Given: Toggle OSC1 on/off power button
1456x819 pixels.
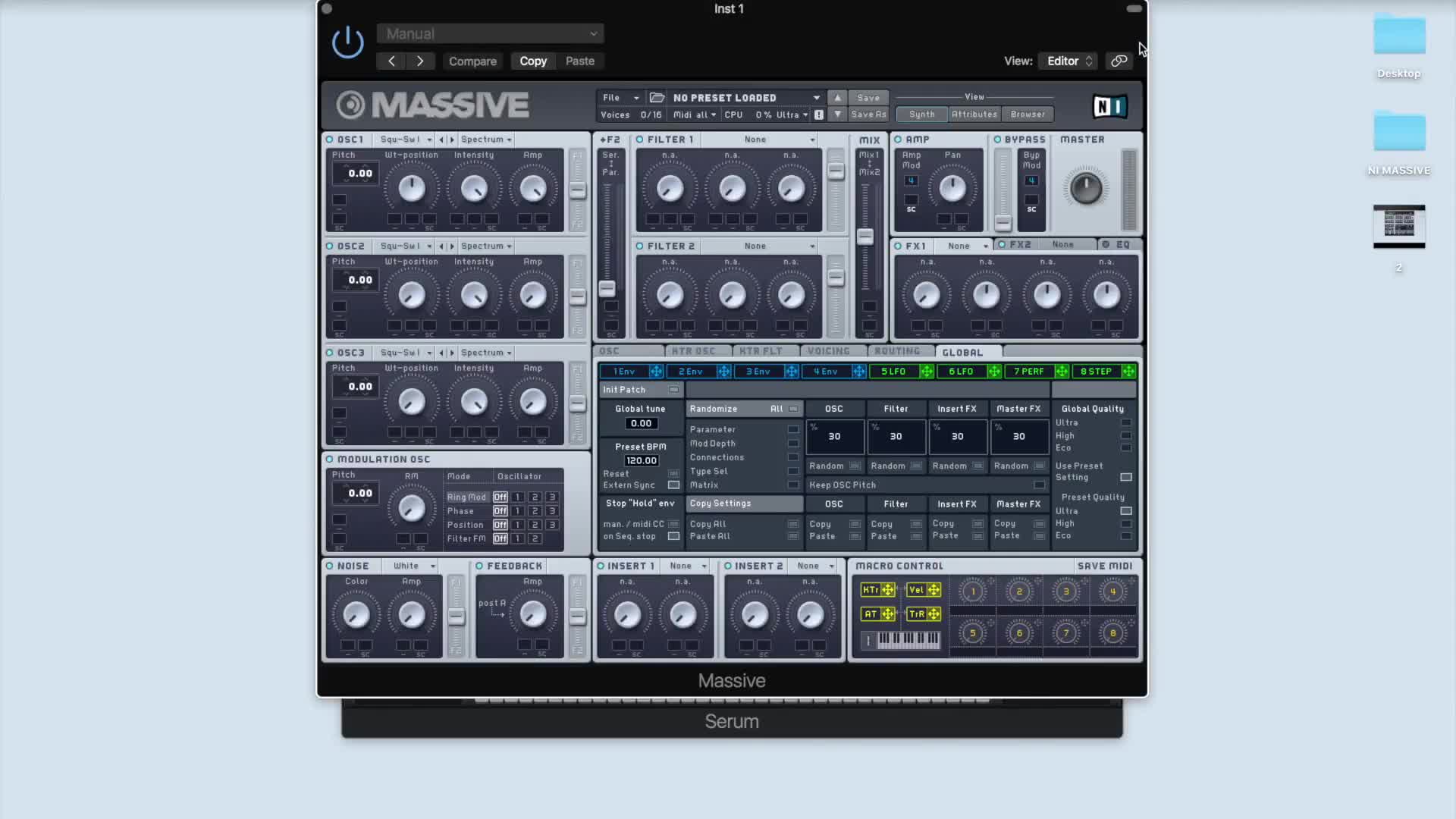Looking at the screenshot, I should 330,140.
